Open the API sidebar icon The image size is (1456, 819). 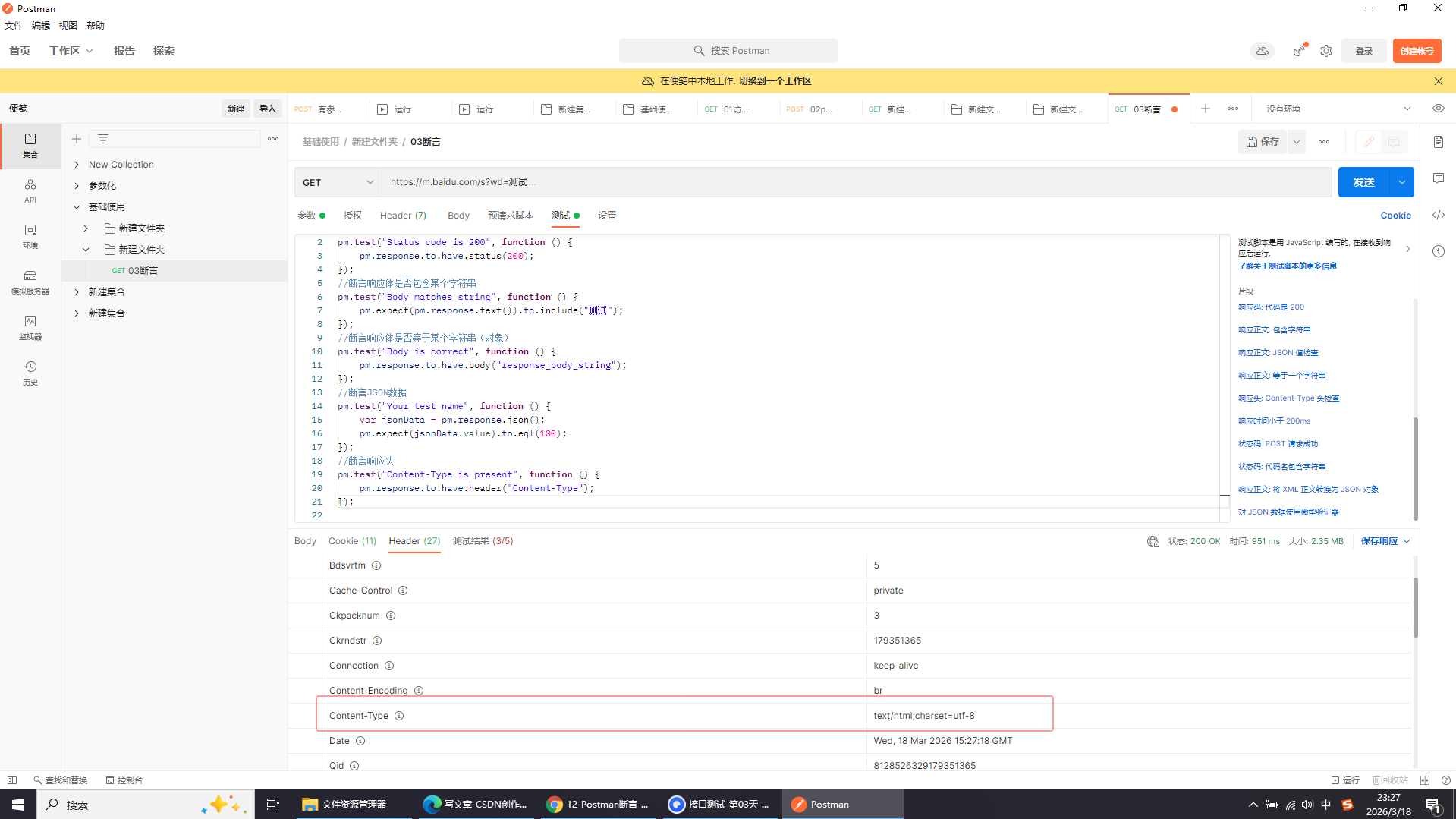(30, 191)
